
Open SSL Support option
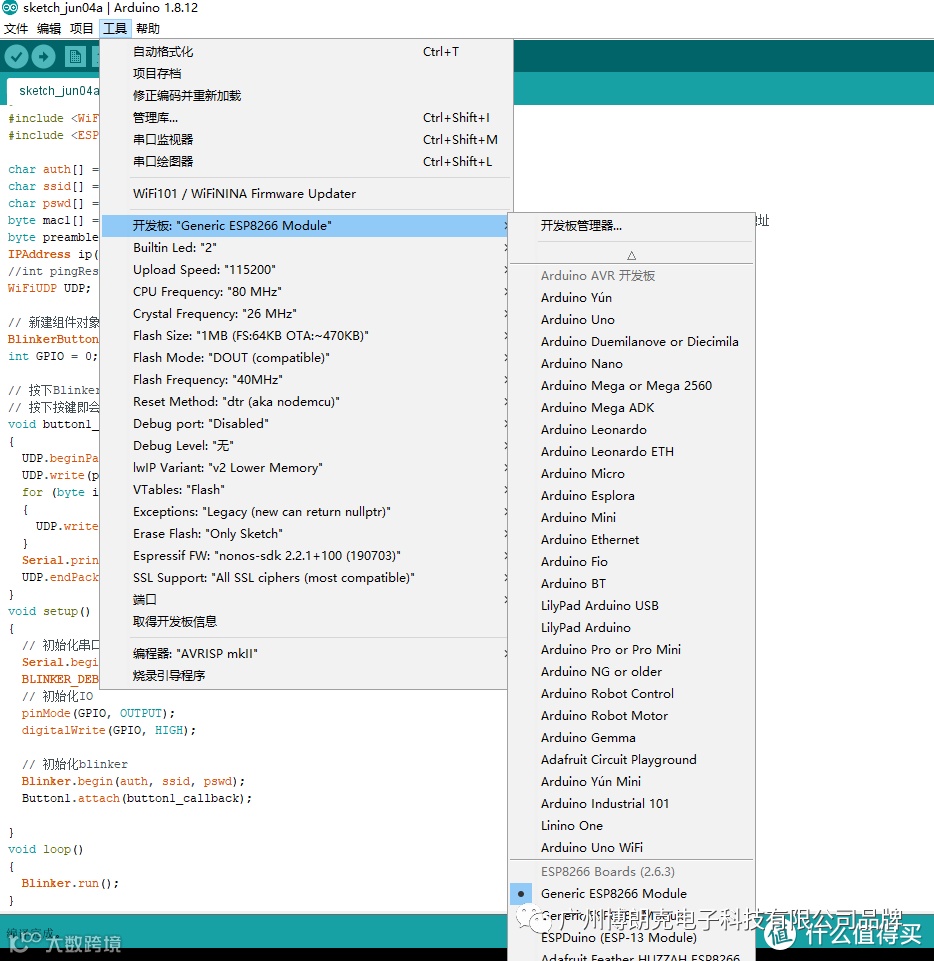tap(305, 578)
